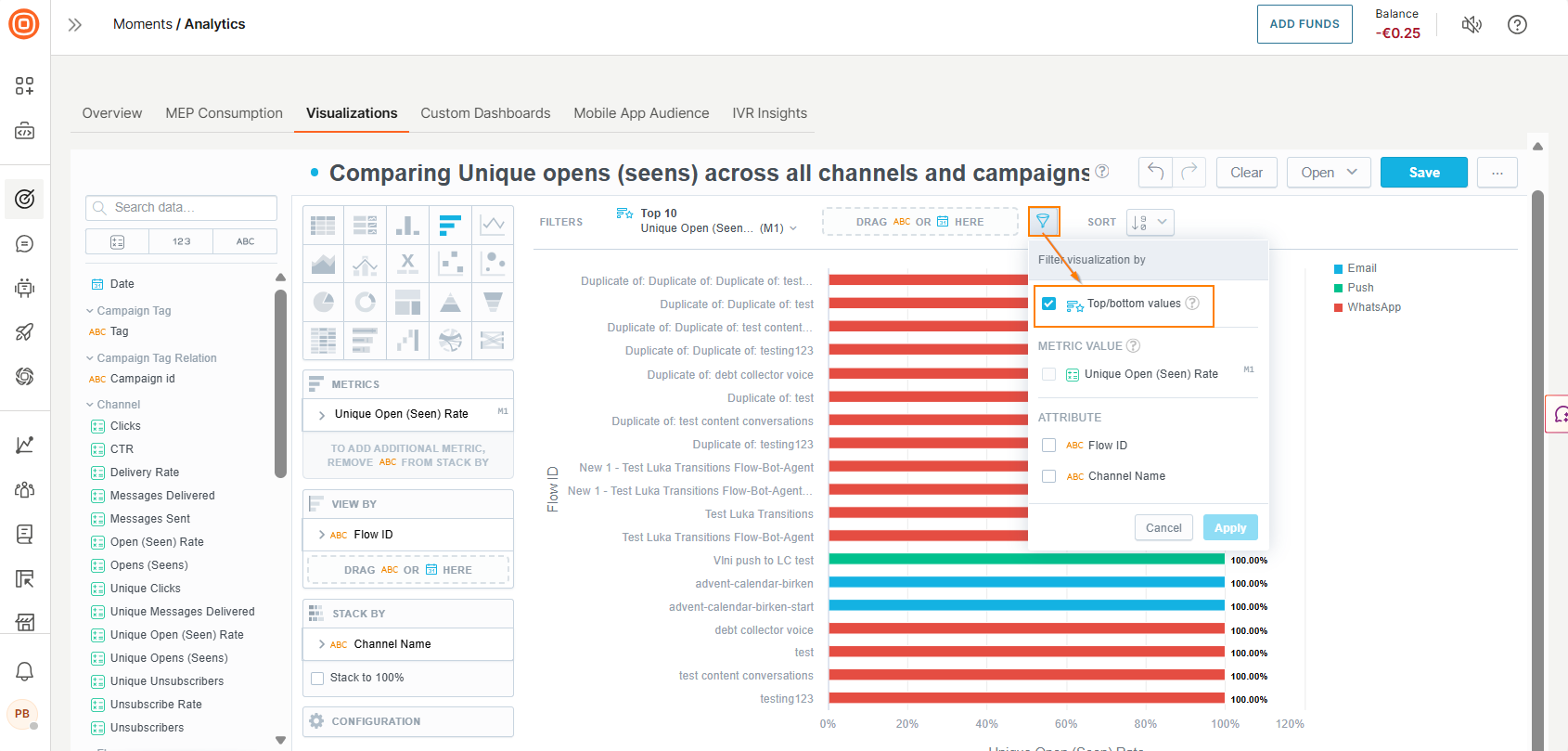The width and height of the screenshot is (1568, 751).
Task: Uncheck the Top/bottom values checkbox
Action: 1049,304
